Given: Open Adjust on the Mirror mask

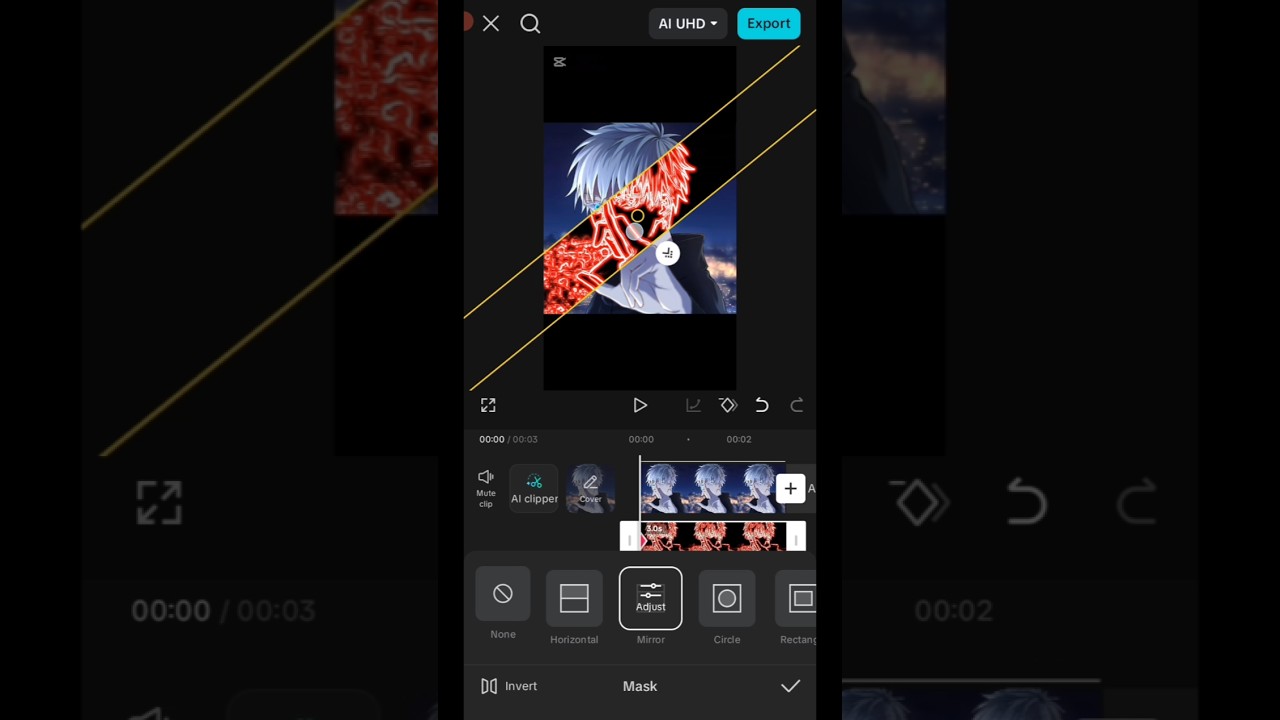Looking at the screenshot, I should (651, 599).
